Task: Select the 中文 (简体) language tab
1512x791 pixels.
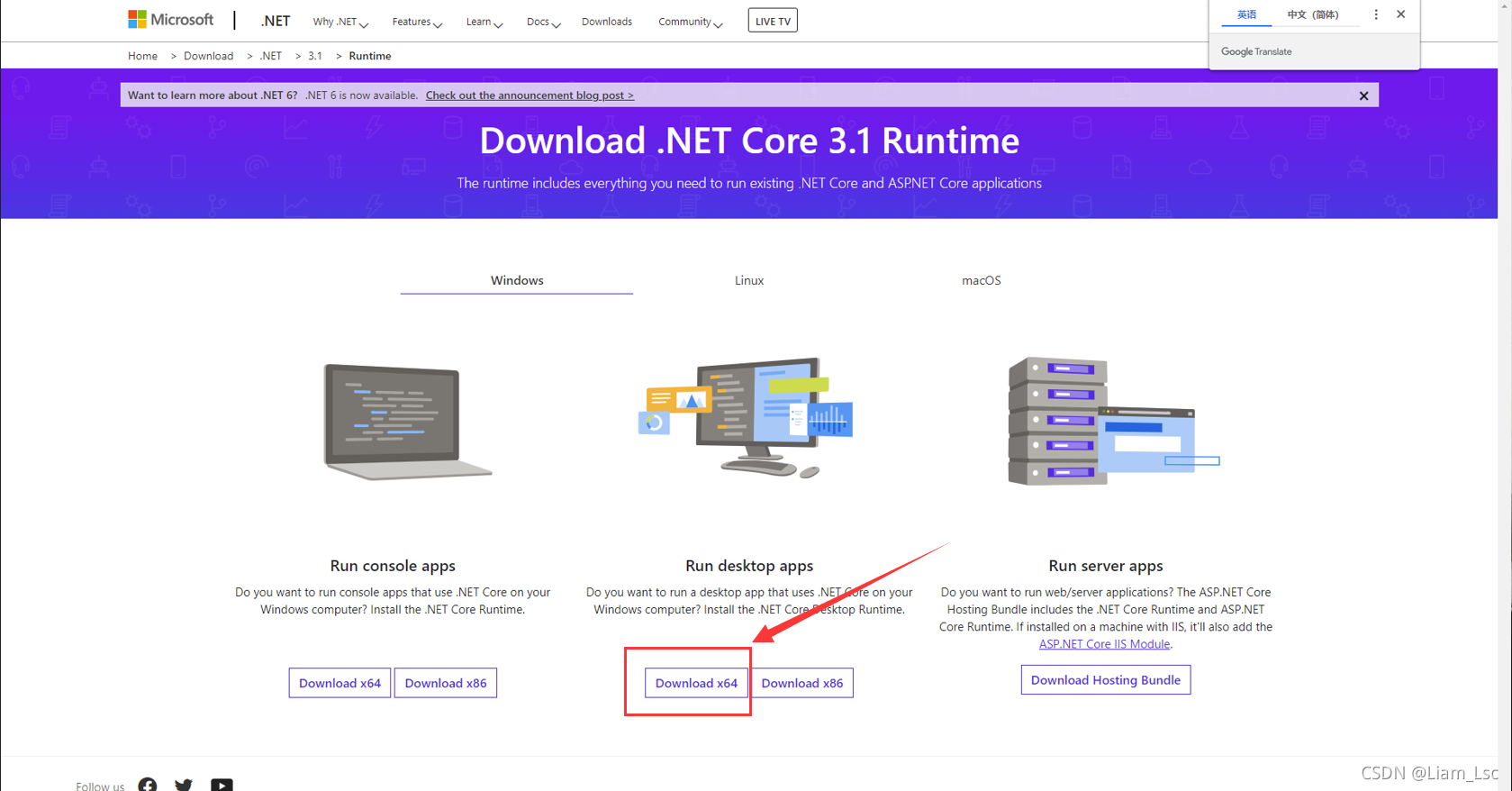Action: [1313, 14]
